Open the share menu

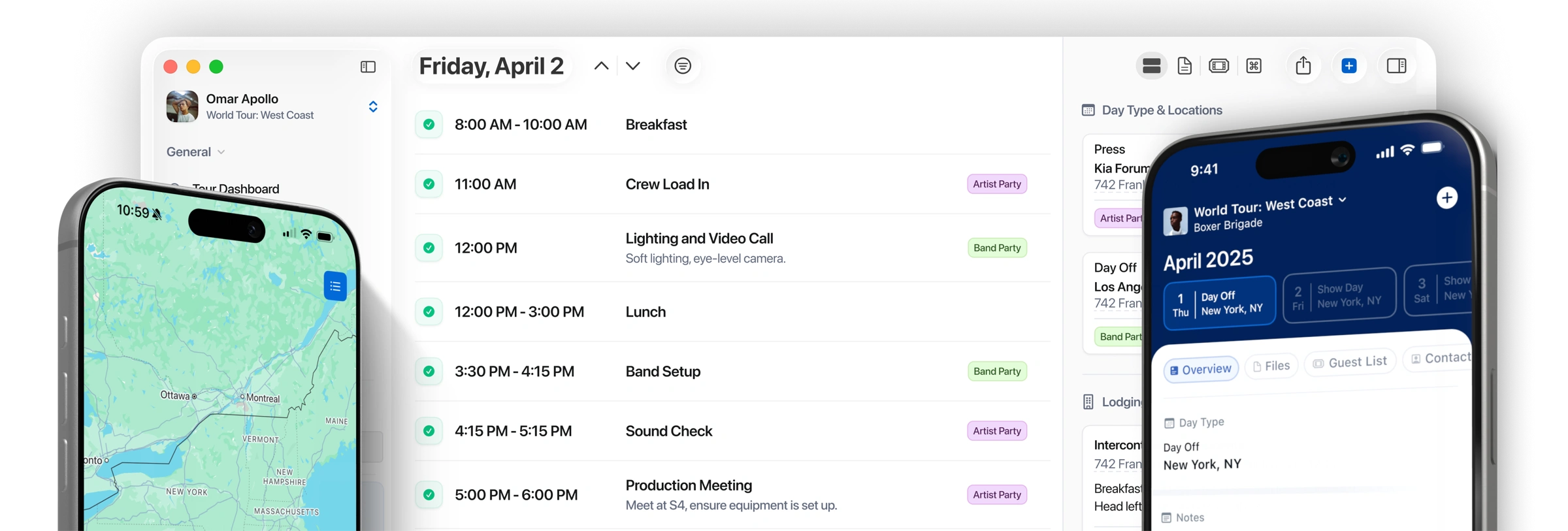(x=1304, y=65)
